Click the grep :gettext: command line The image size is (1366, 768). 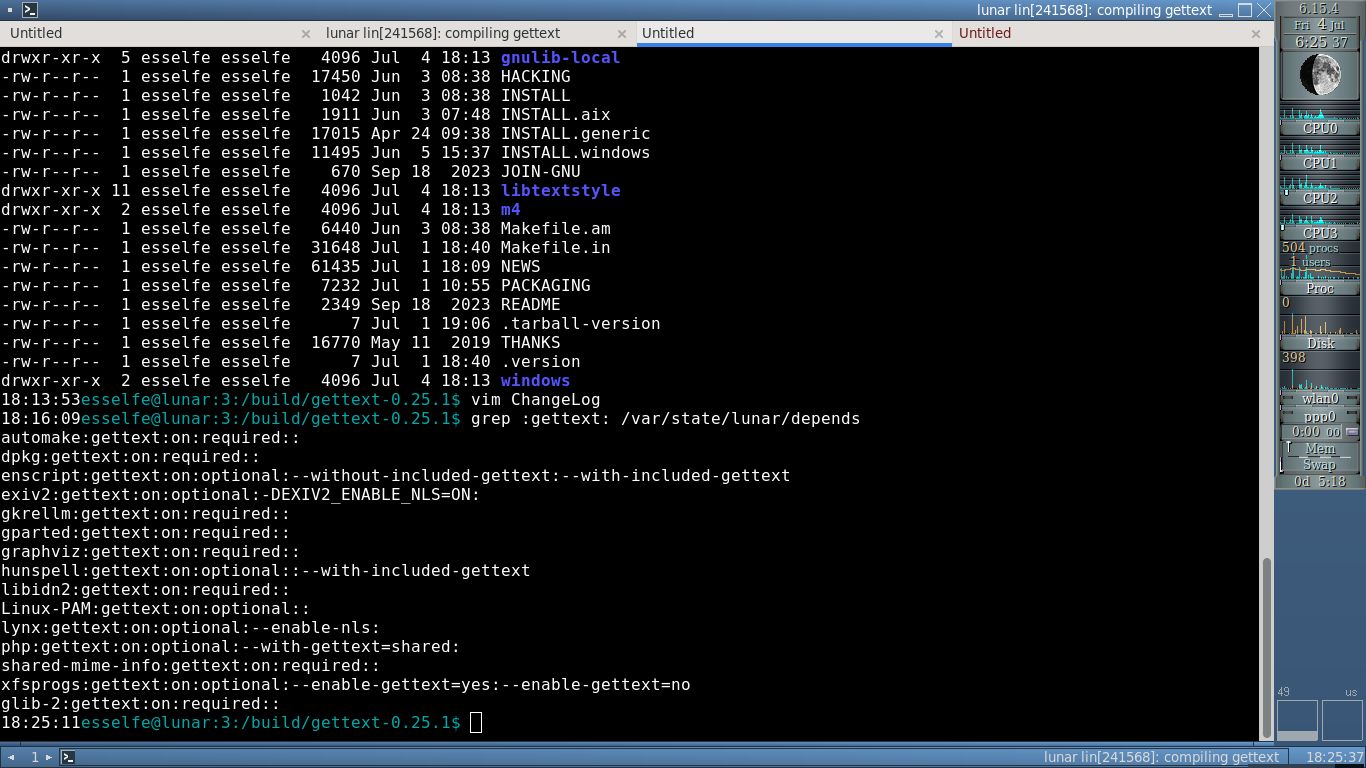665,419
